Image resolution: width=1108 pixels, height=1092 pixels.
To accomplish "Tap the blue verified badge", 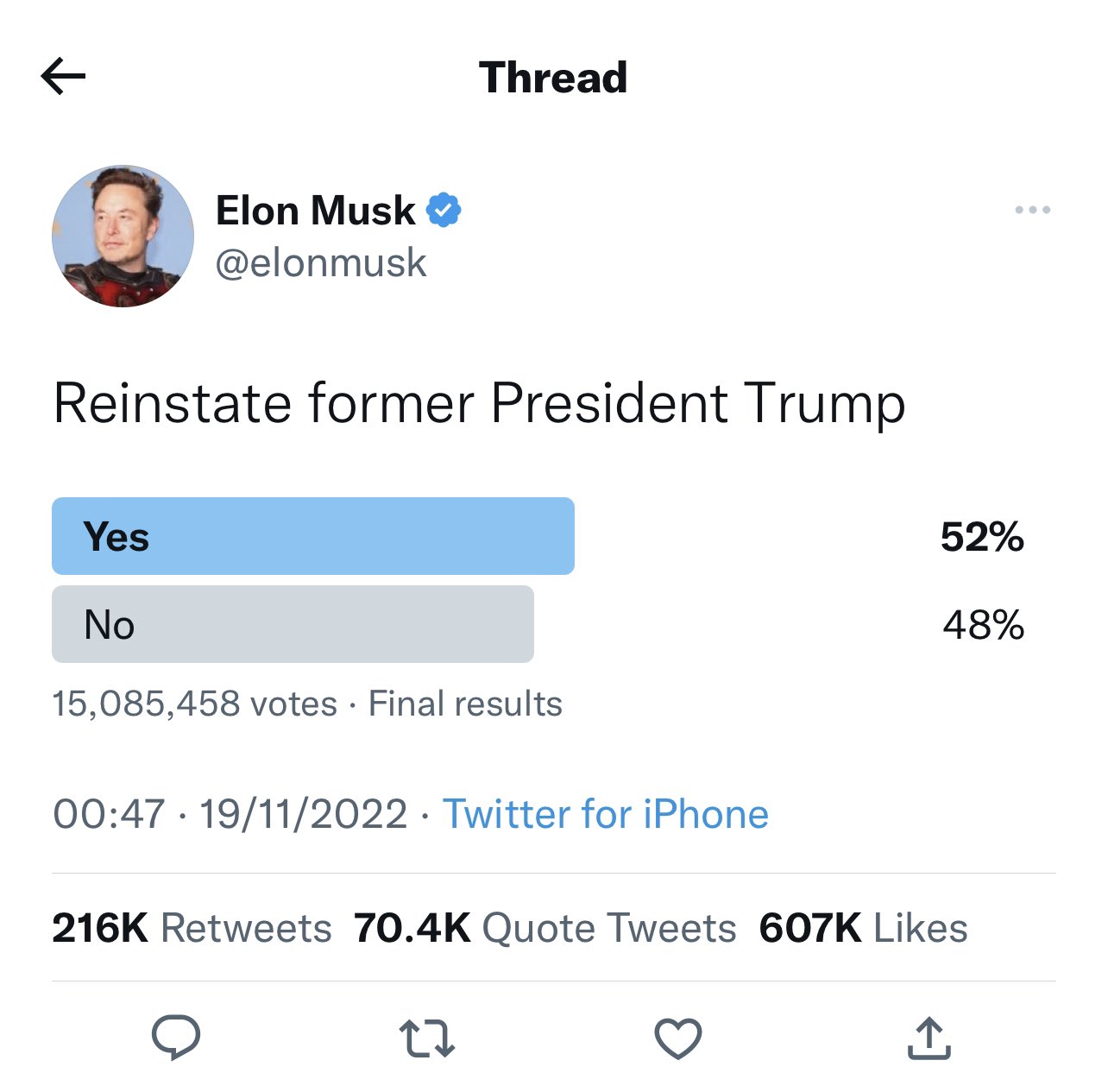I will click(x=444, y=210).
